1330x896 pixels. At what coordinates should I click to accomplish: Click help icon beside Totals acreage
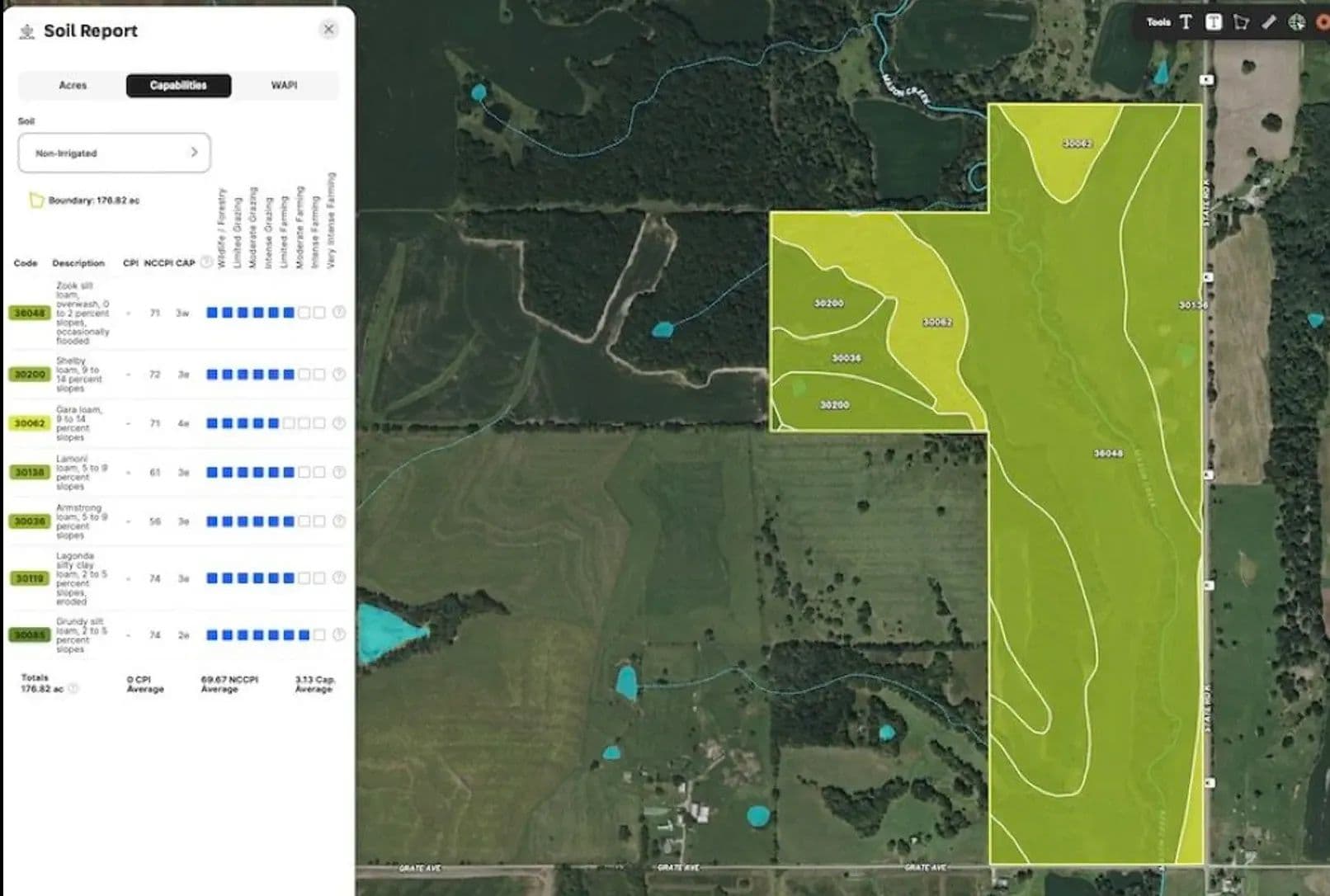point(73,689)
